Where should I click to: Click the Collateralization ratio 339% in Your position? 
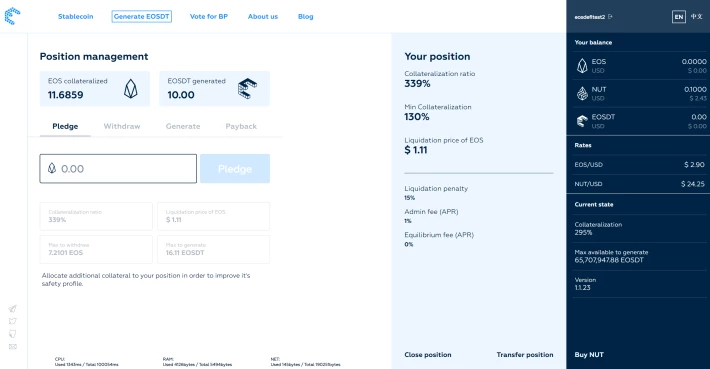[x=417, y=84]
